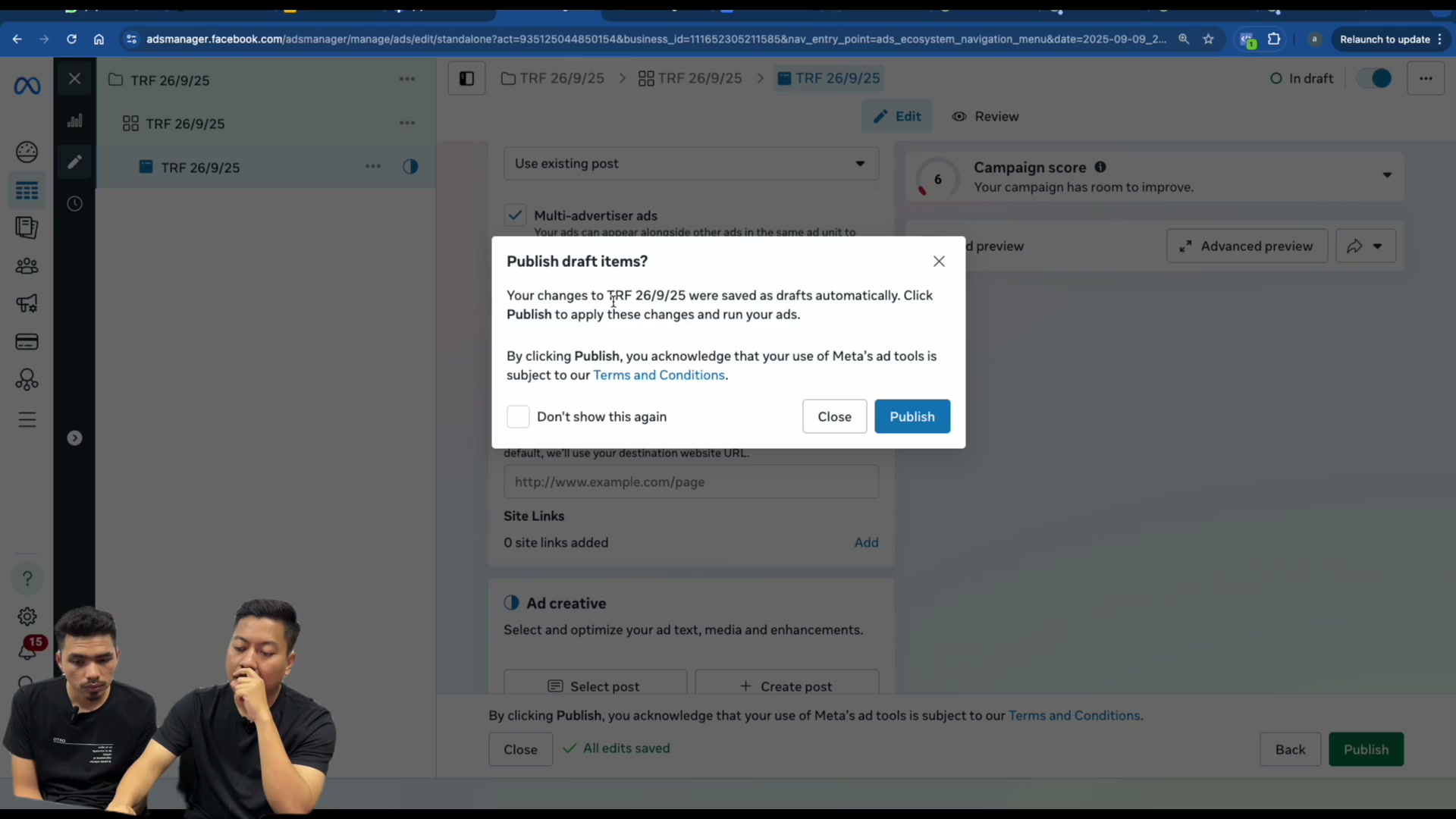This screenshot has height=819, width=1456.
Task: Open All tools hamburger menu icon
Action: [27, 420]
